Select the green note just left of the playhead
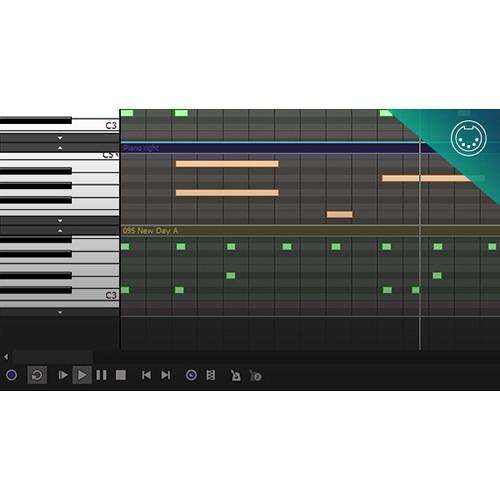 (415, 290)
